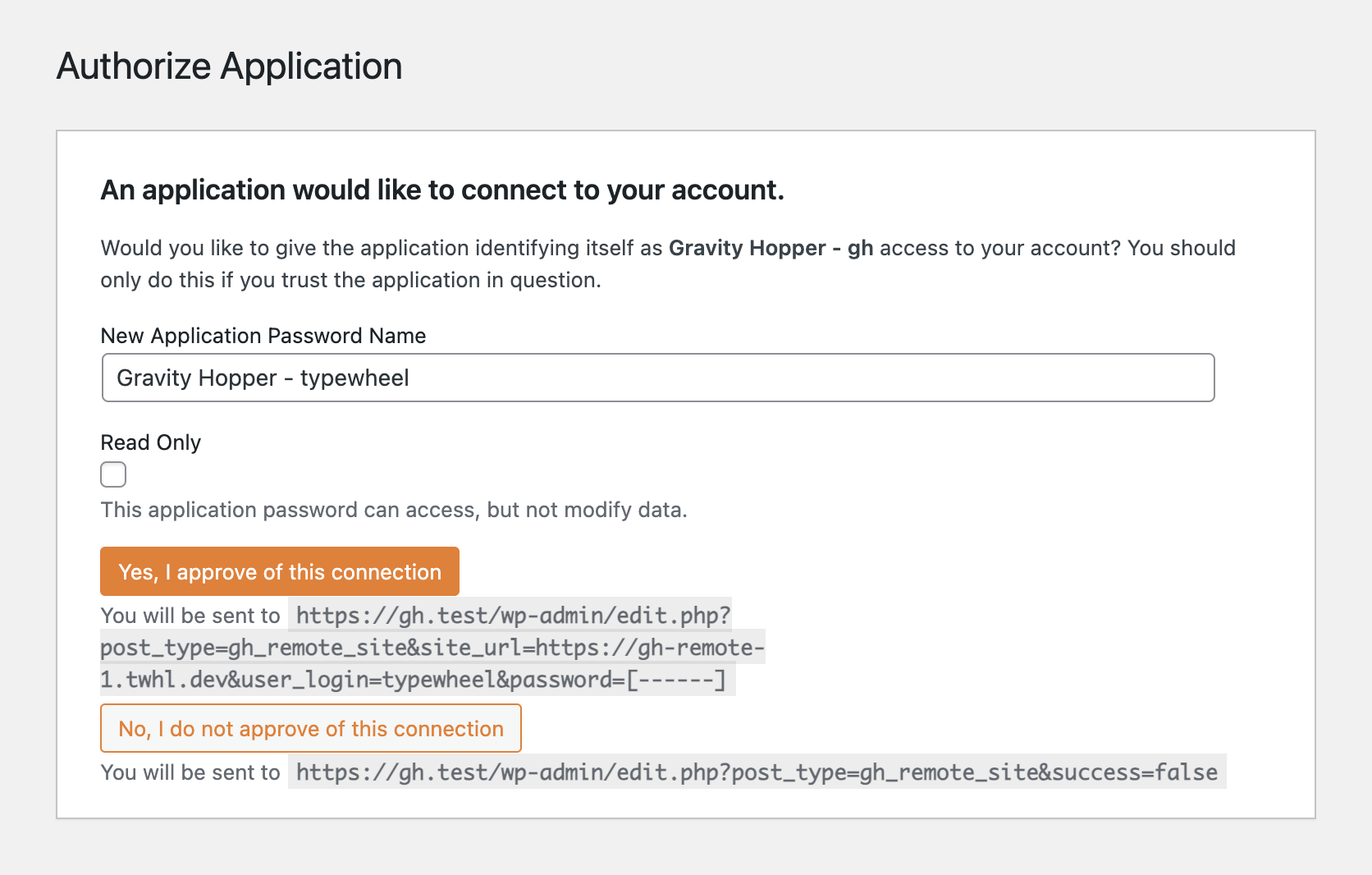Click the 'New Application Password Name' label
The width and height of the screenshot is (1372, 875).
pos(263,336)
